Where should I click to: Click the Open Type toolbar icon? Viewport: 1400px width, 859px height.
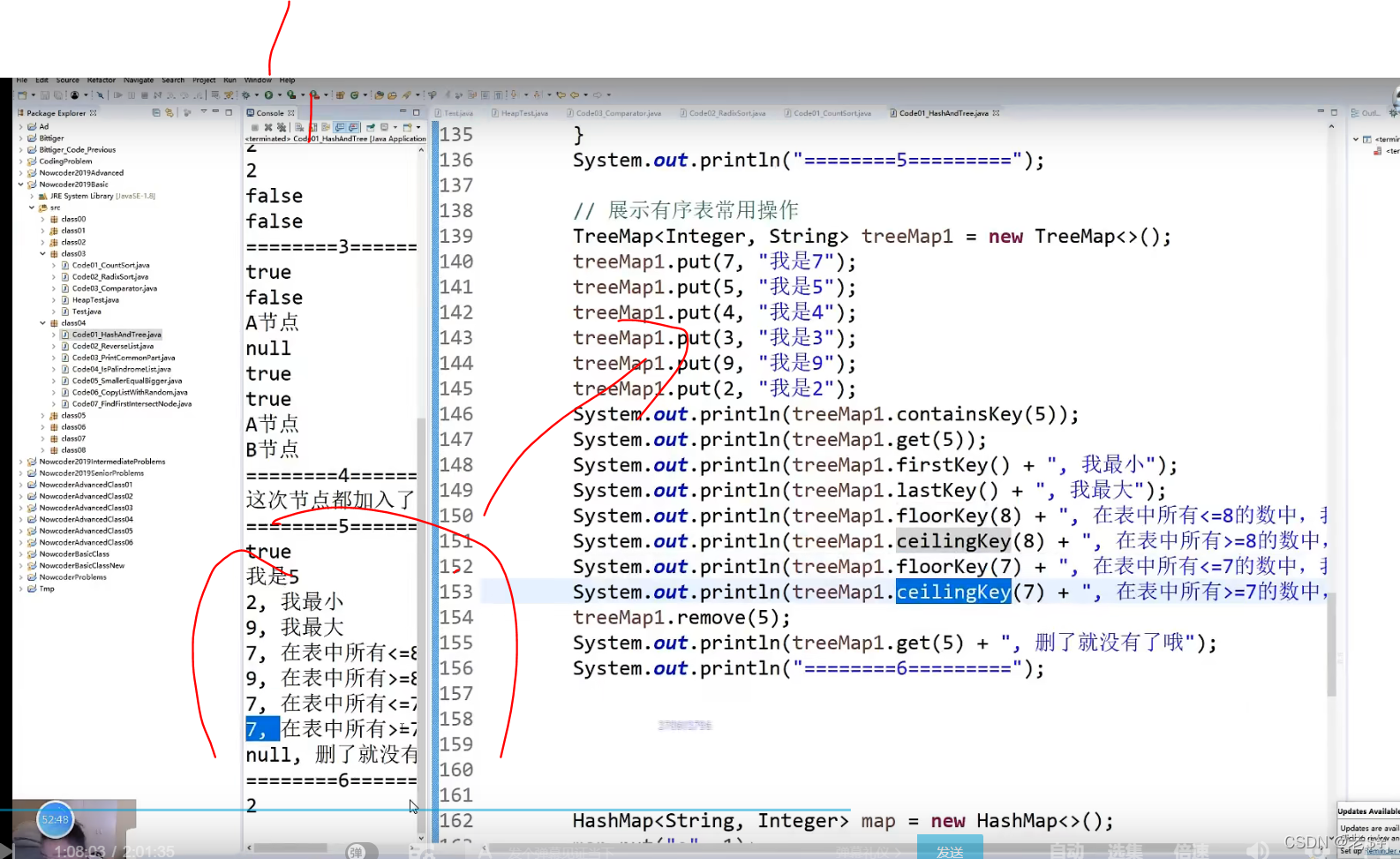pyautogui.click(x=379, y=95)
